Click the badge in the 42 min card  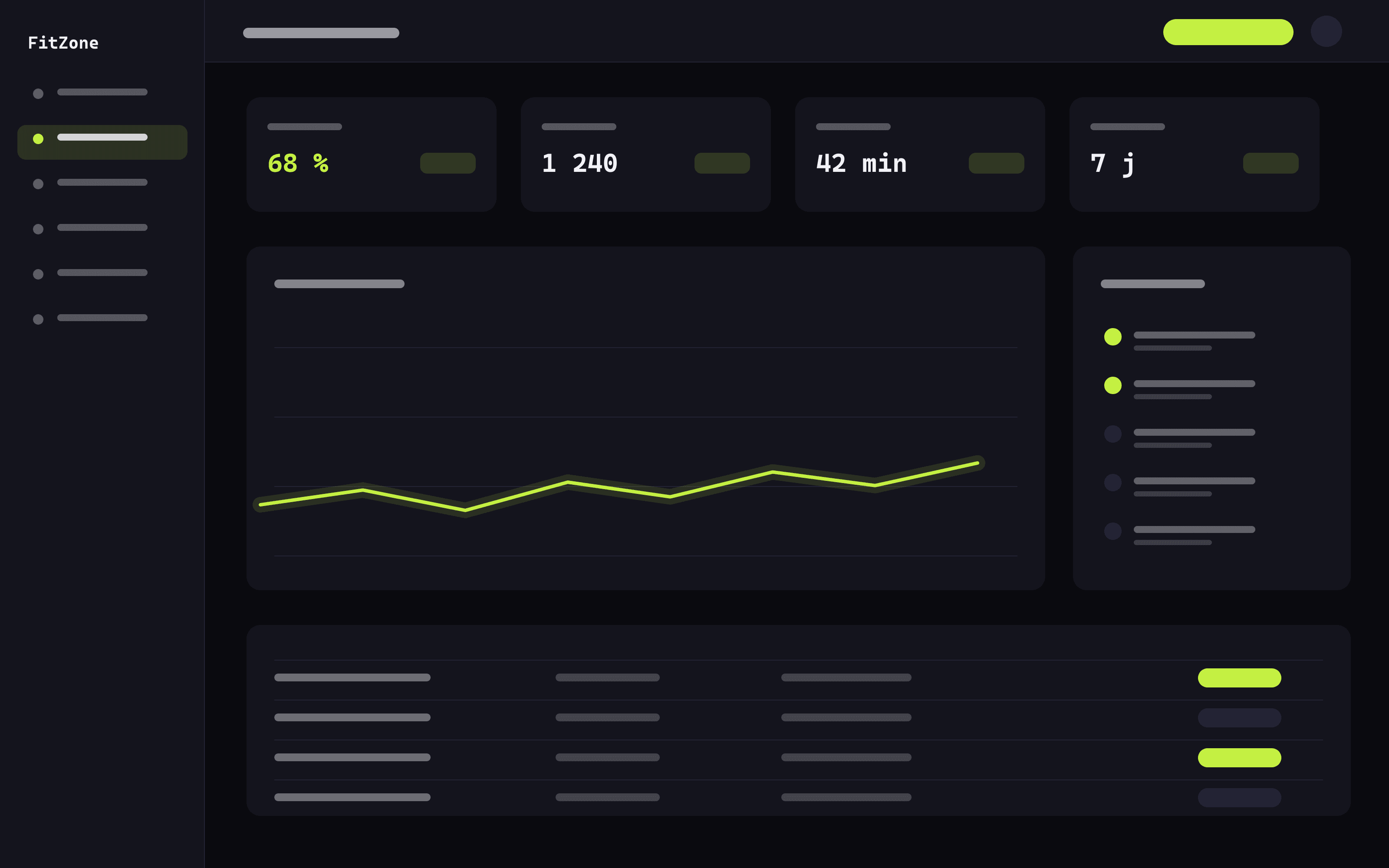(x=997, y=163)
